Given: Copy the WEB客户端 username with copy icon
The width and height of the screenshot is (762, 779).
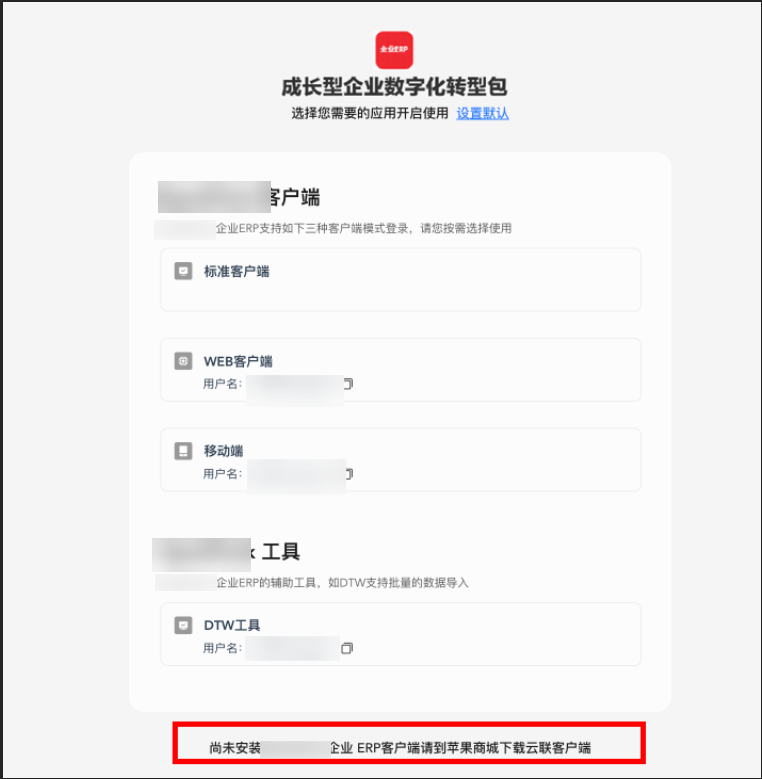Looking at the screenshot, I should 348,384.
